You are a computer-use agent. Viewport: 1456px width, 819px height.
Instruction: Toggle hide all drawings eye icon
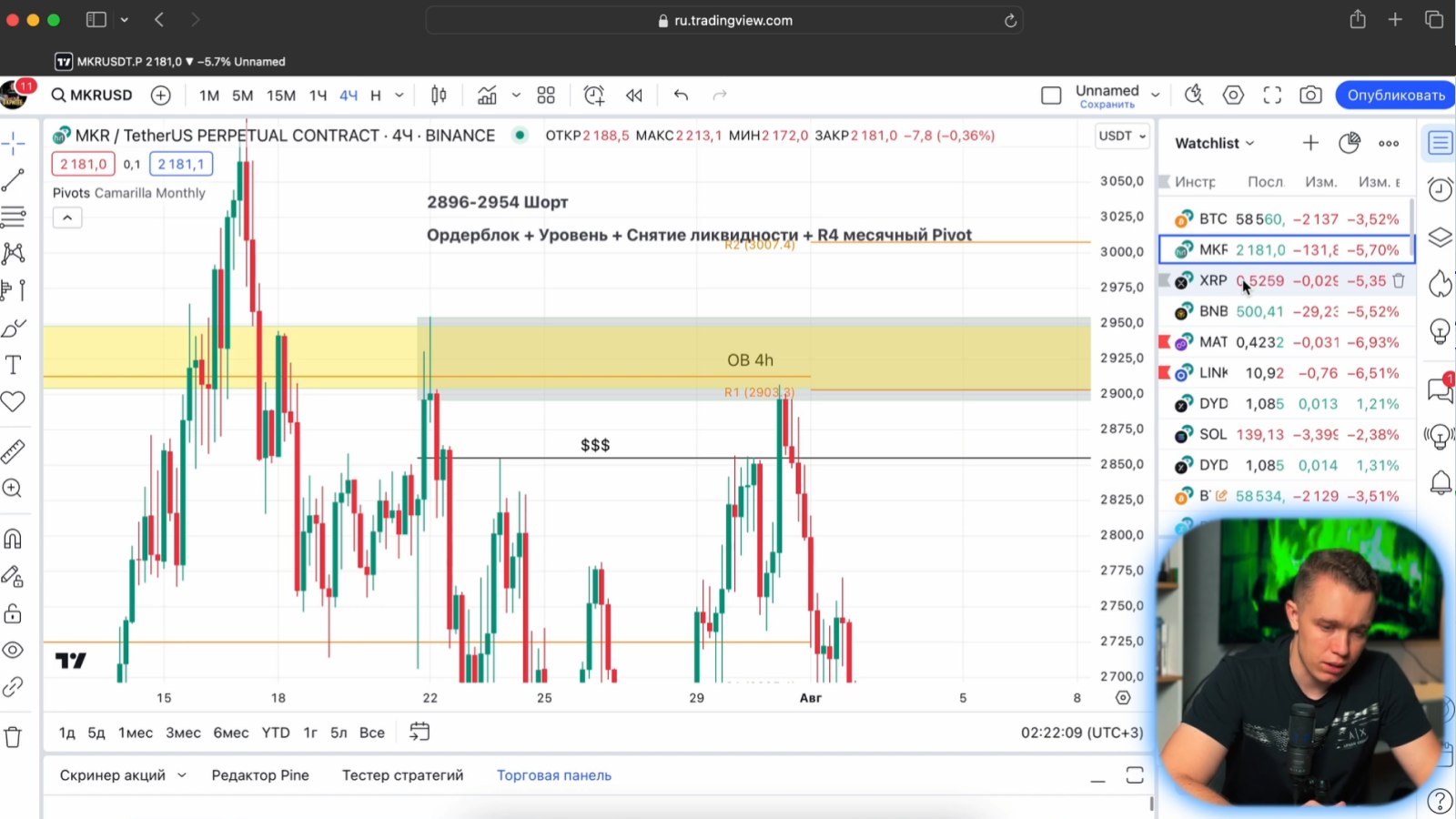(x=14, y=650)
